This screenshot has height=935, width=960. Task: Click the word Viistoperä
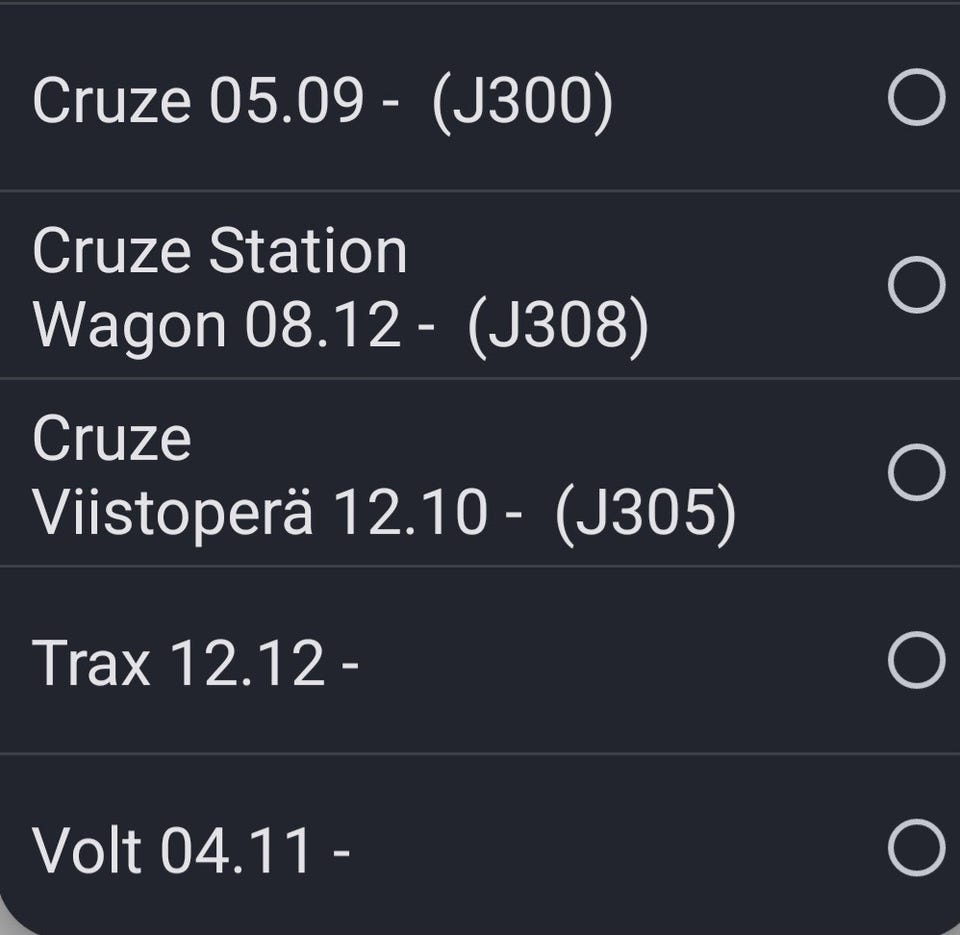[172, 513]
